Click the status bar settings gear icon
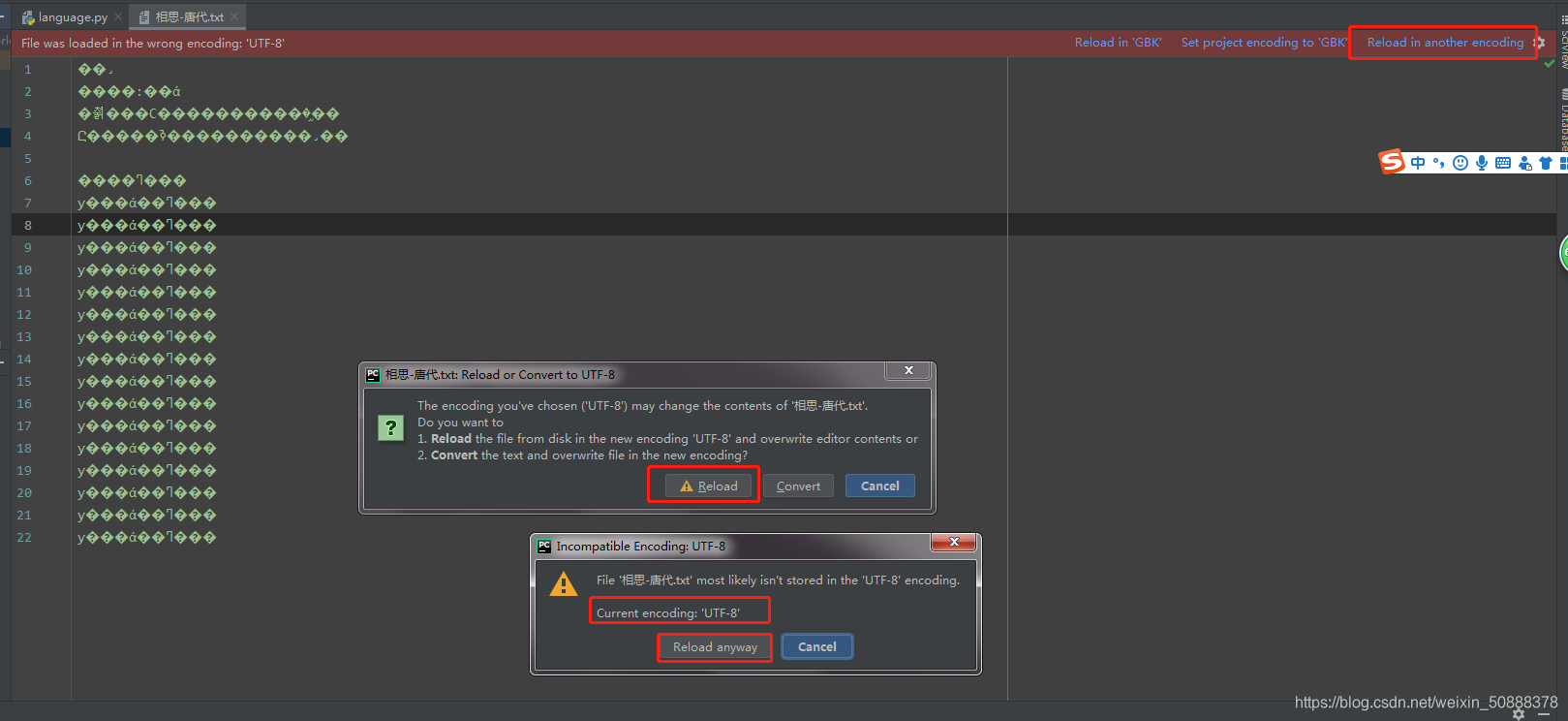The width and height of the screenshot is (1568, 721). [x=1519, y=714]
